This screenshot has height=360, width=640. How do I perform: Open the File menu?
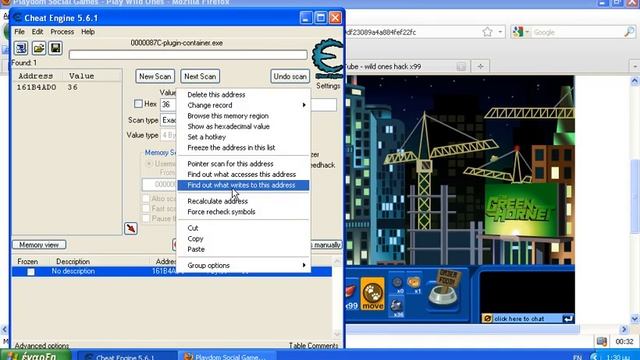click(x=19, y=31)
